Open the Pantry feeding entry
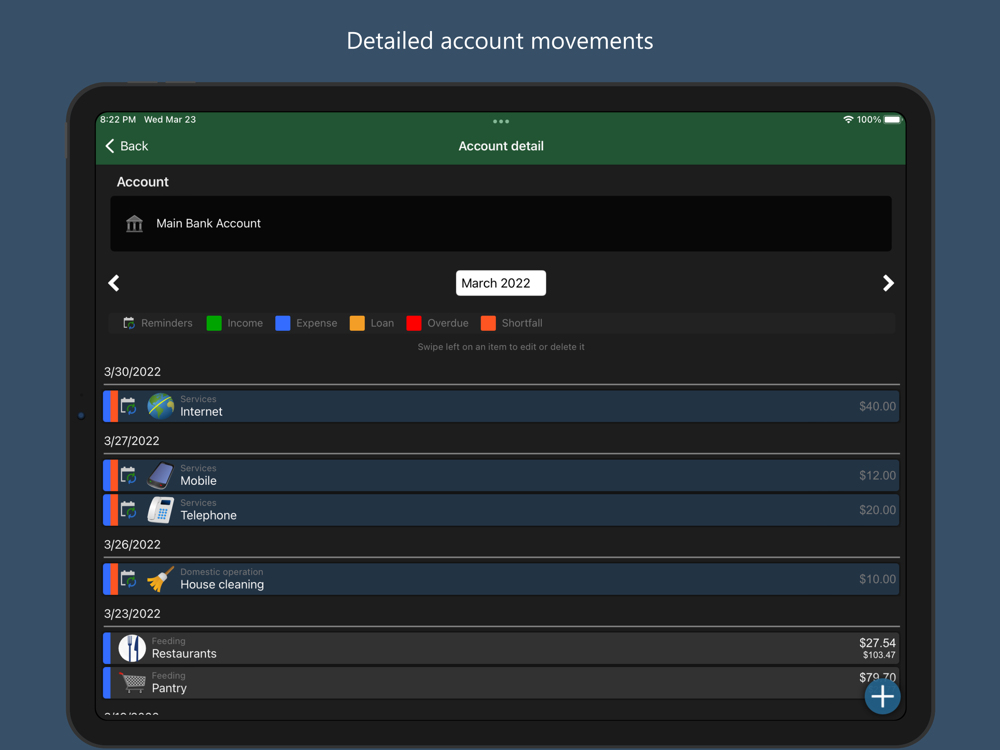1000x750 pixels. coord(501,682)
